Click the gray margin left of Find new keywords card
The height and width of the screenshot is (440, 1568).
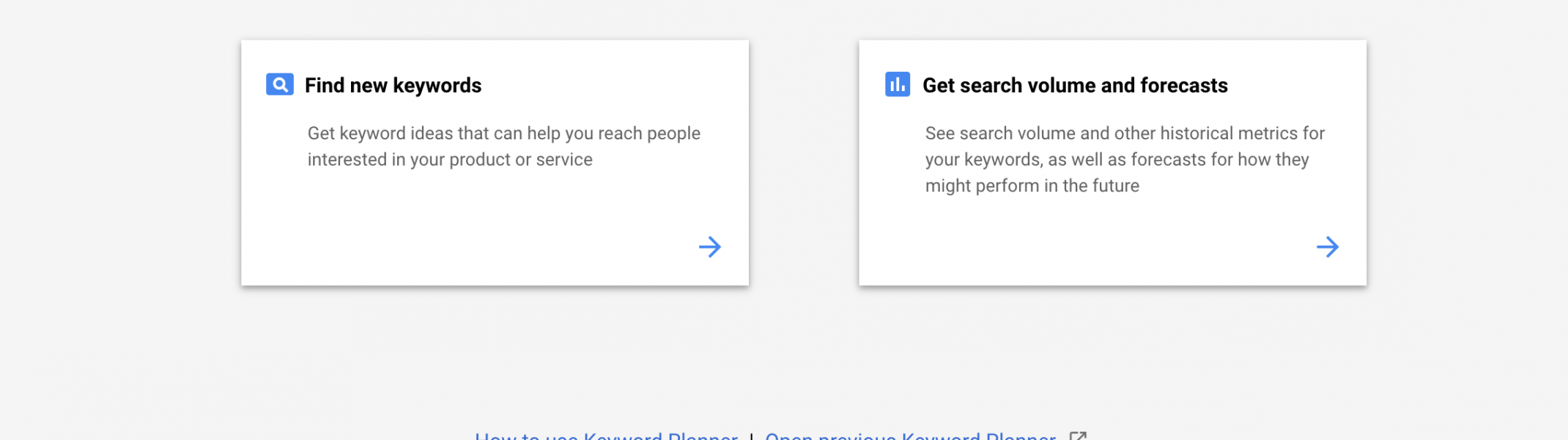[121, 163]
